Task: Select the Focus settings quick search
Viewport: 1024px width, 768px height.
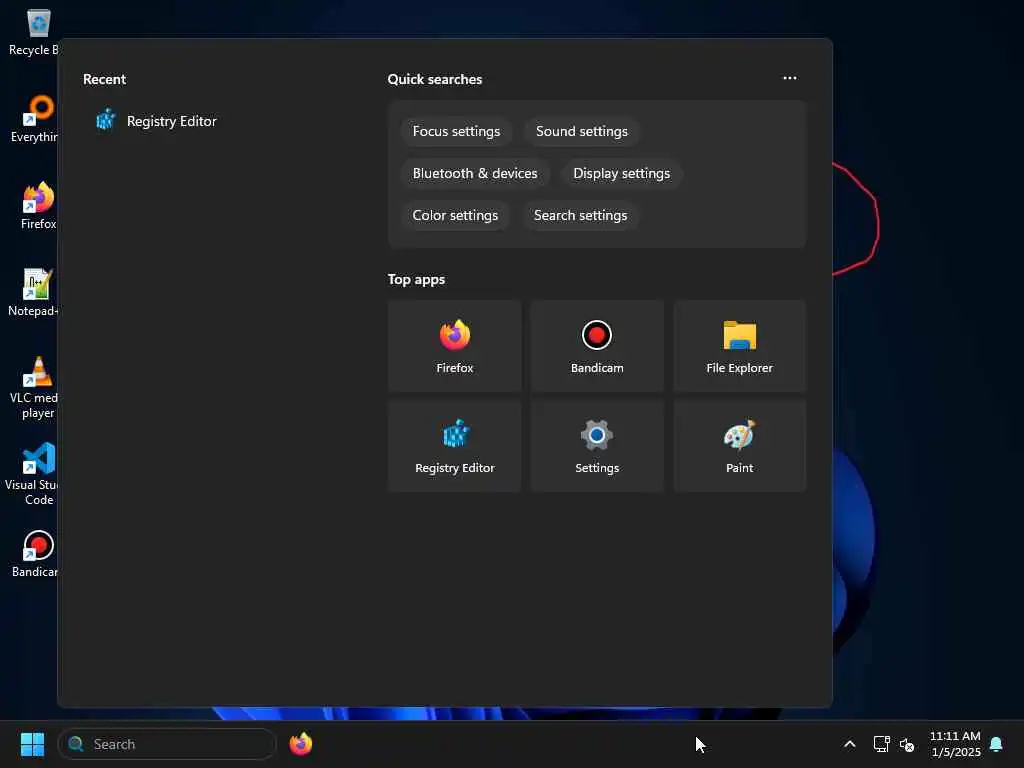Action: 456,131
